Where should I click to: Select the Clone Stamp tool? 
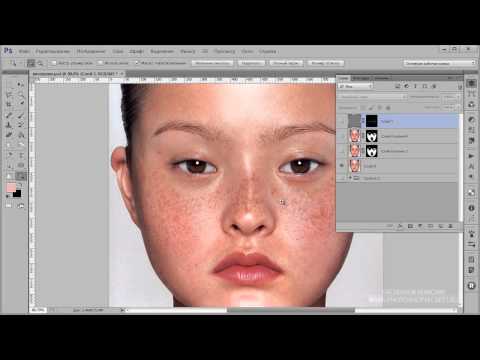click(x=9, y=125)
